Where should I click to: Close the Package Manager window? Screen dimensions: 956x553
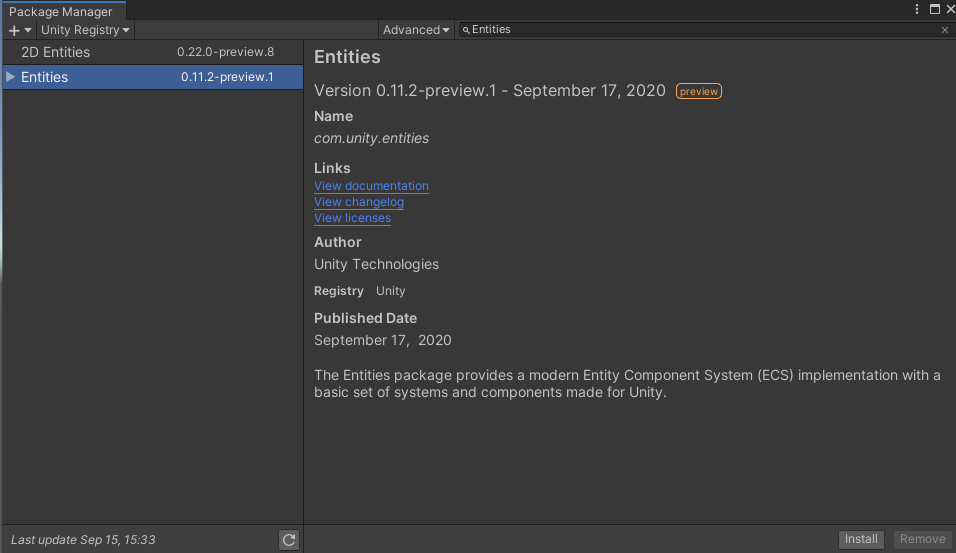tap(950, 9)
